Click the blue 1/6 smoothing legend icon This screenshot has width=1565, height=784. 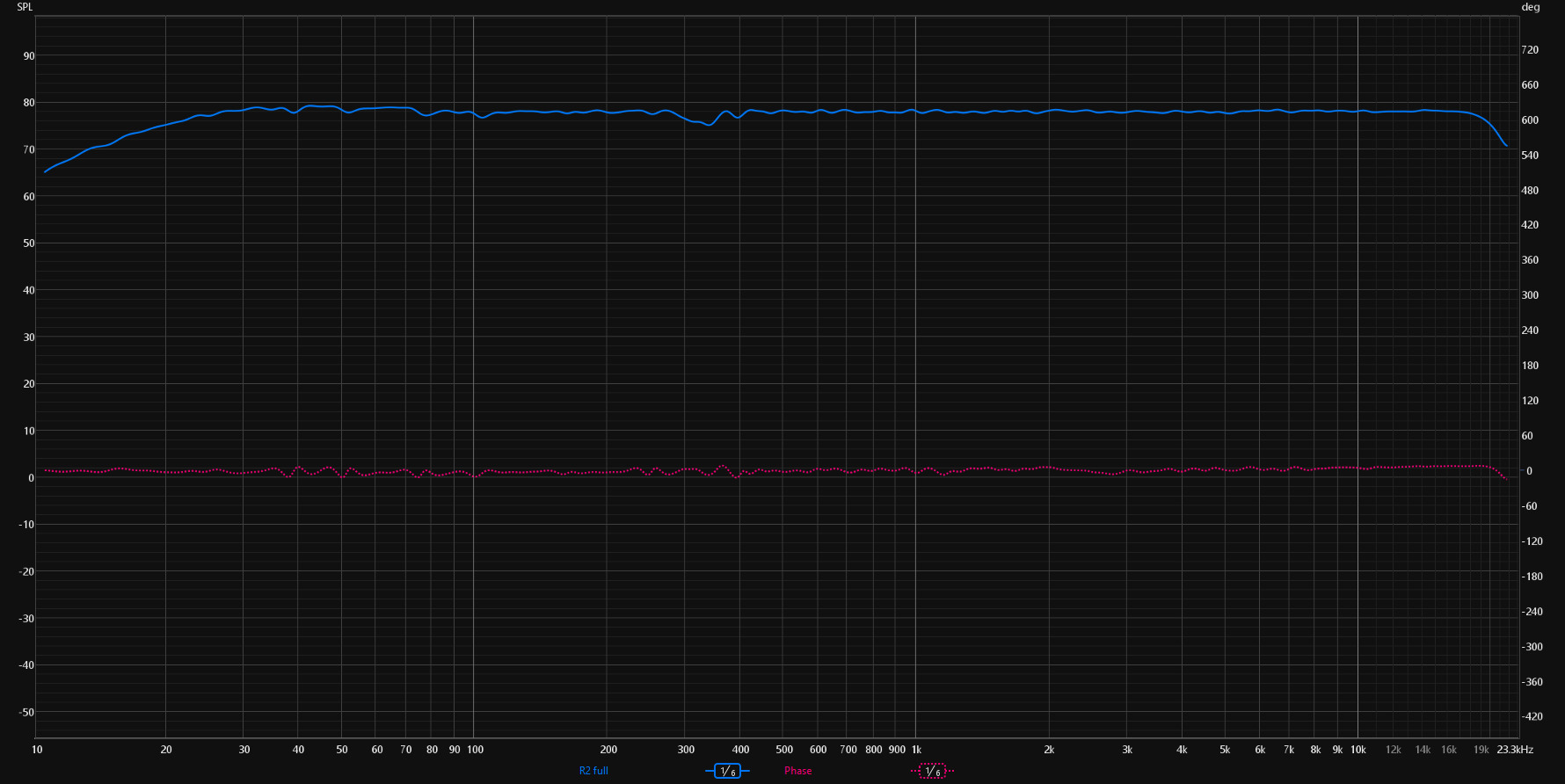(x=727, y=771)
